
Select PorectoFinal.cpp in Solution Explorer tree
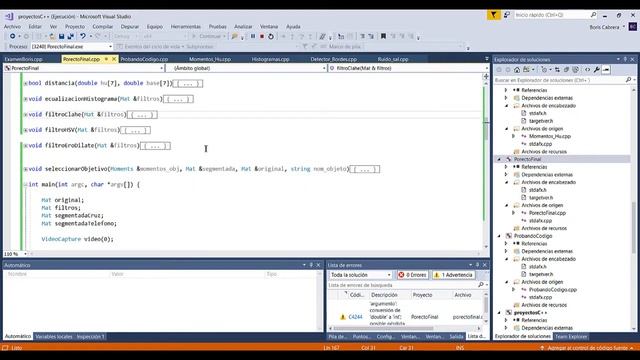pos(547,213)
